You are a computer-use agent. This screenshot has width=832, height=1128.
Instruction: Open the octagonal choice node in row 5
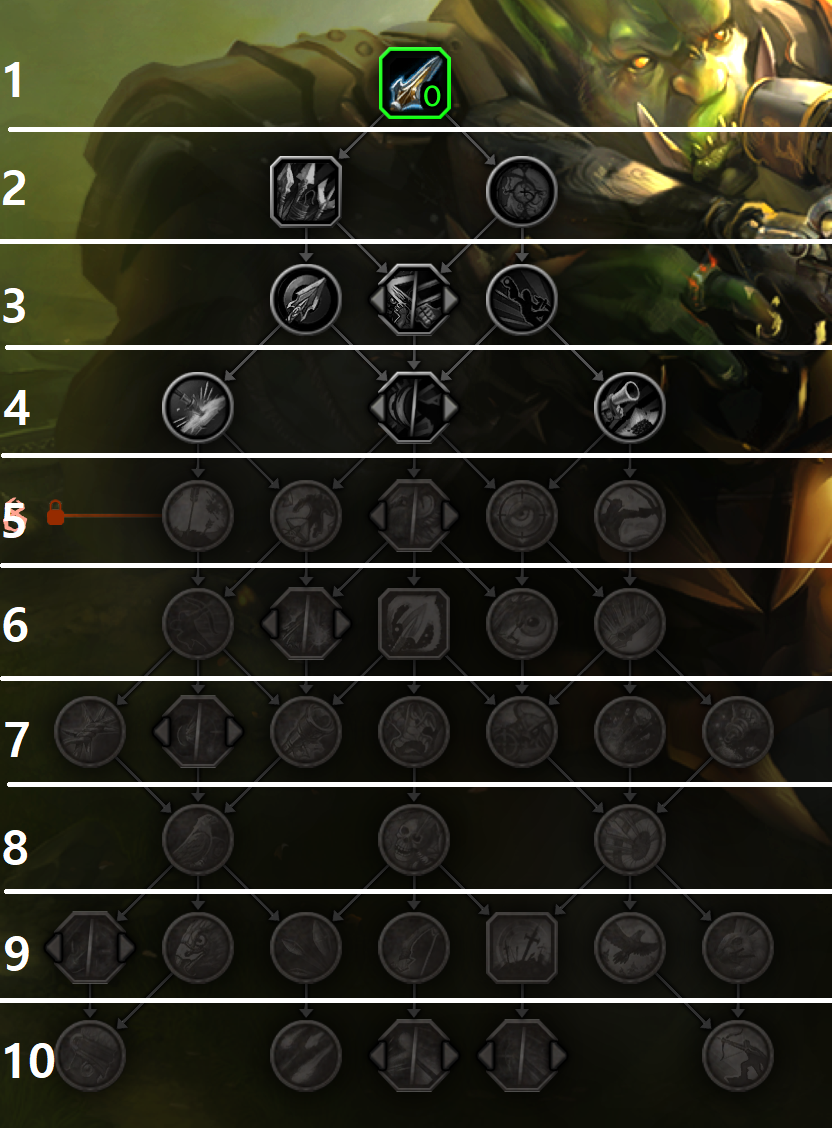tap(413, 515)
